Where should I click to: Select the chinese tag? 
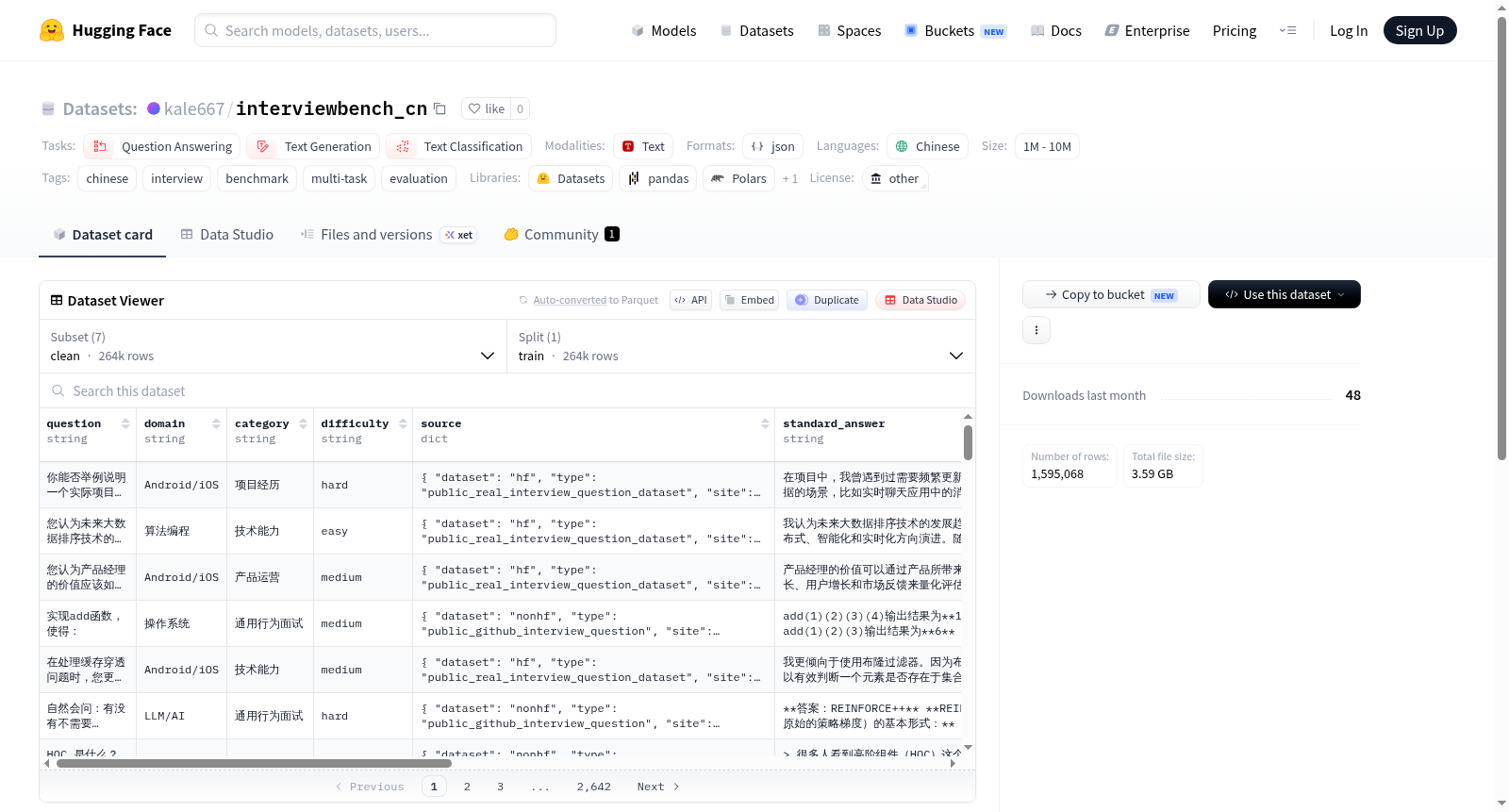click(108, 178)
